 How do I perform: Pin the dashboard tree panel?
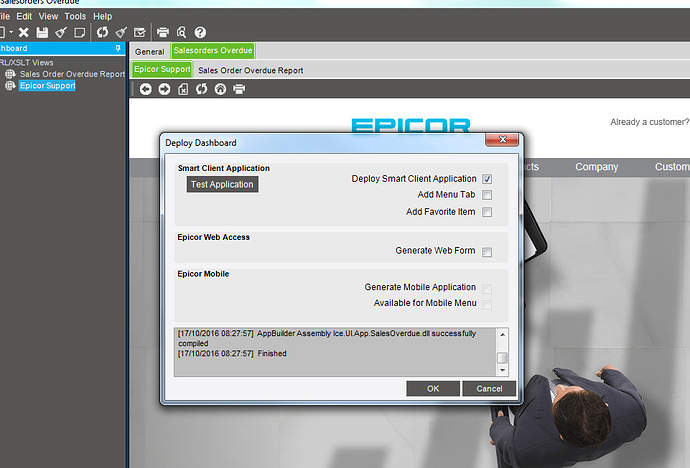pos(118,48)
